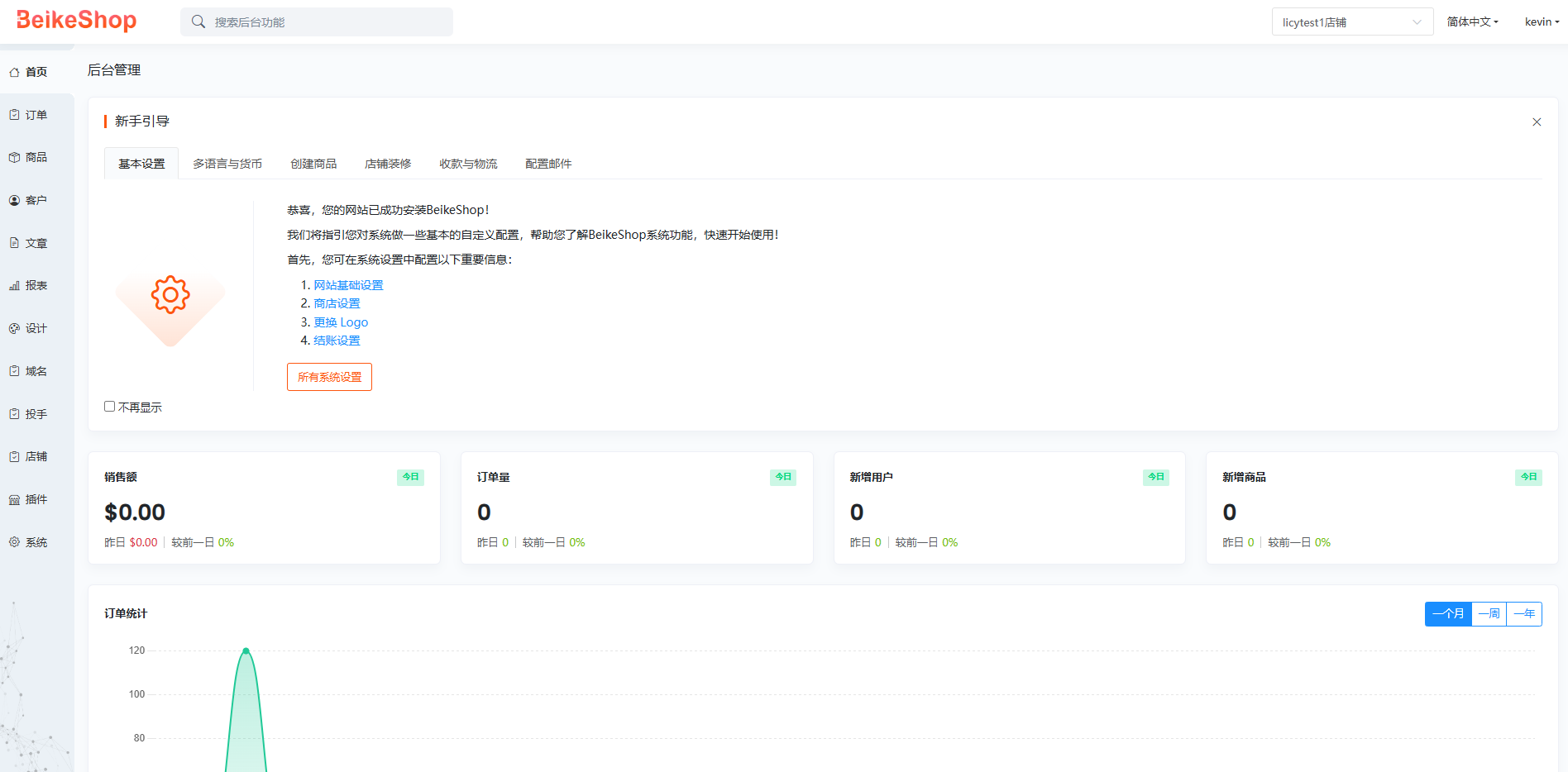
Task: Open 店铺 in the sidebar
Action: coord(36,456)
